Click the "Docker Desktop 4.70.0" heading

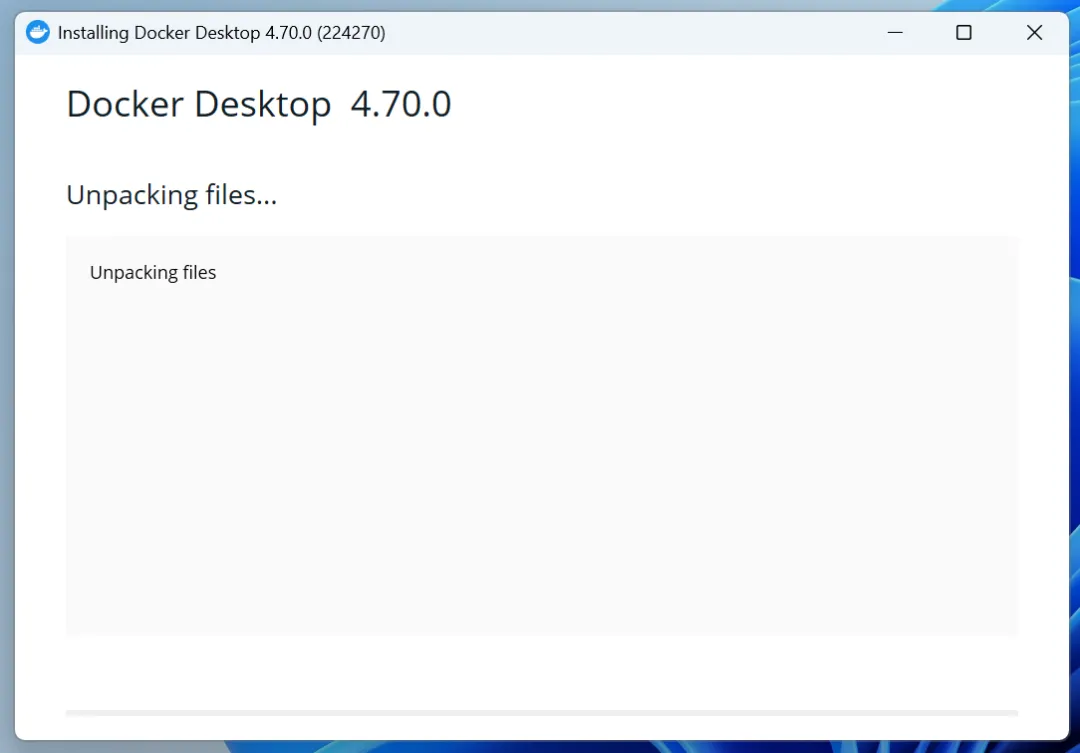(259, 105)
